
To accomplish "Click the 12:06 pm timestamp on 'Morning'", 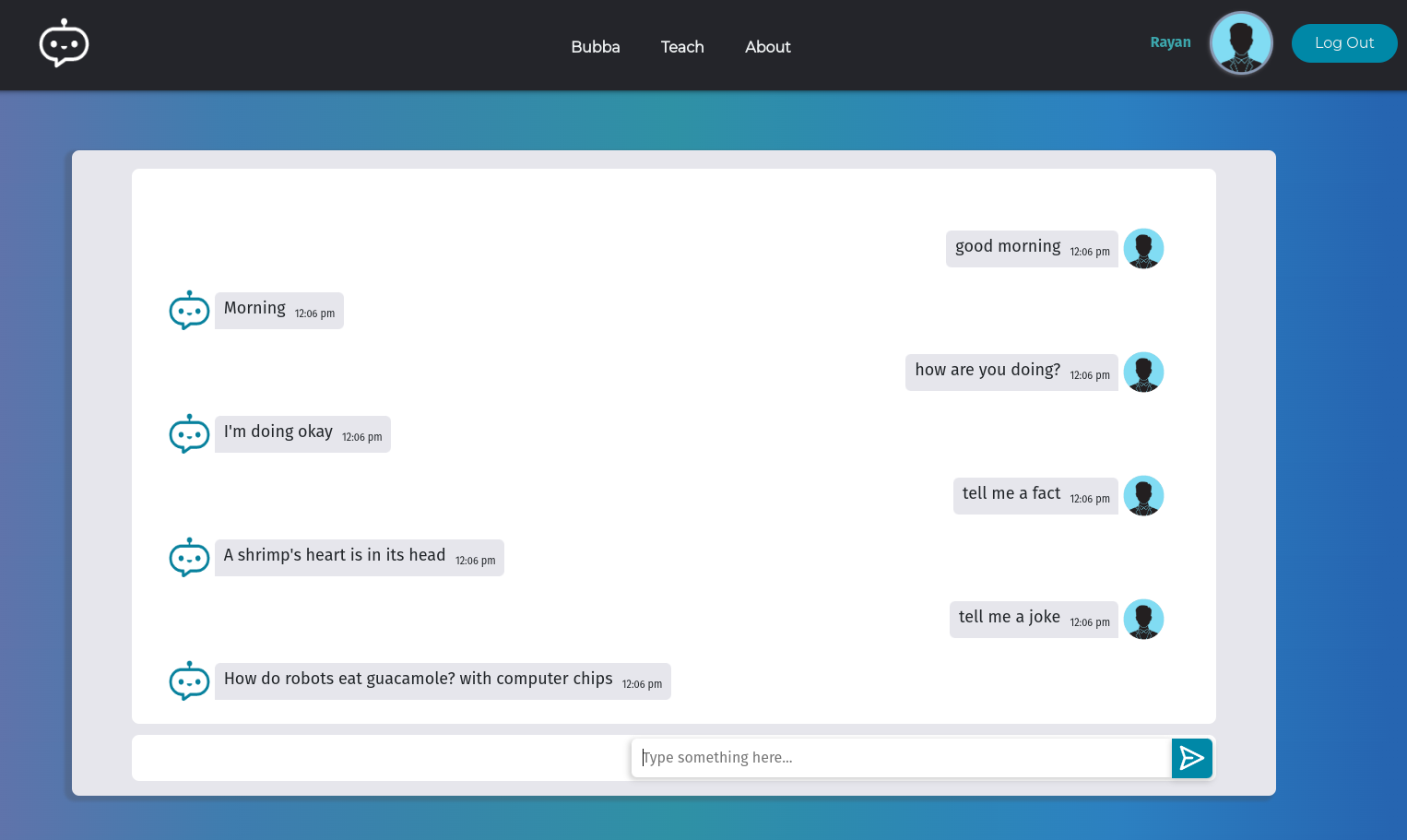I will click(314, 314).
